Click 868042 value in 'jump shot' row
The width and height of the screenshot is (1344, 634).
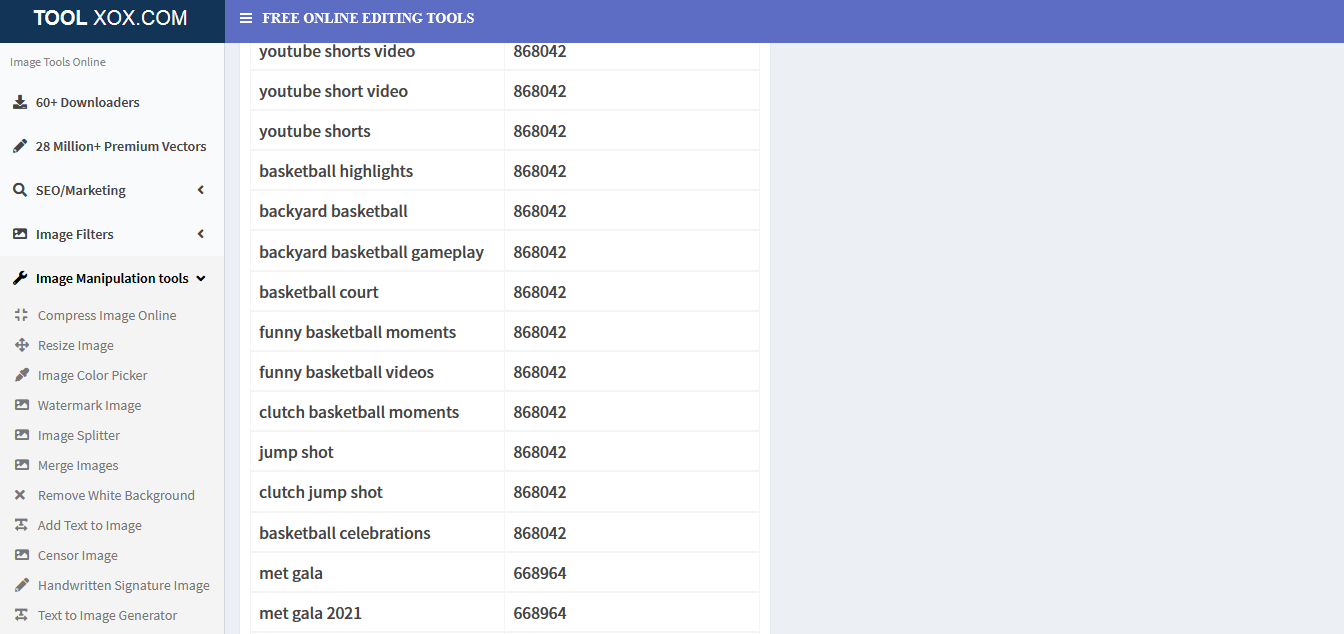coord(540,452)
